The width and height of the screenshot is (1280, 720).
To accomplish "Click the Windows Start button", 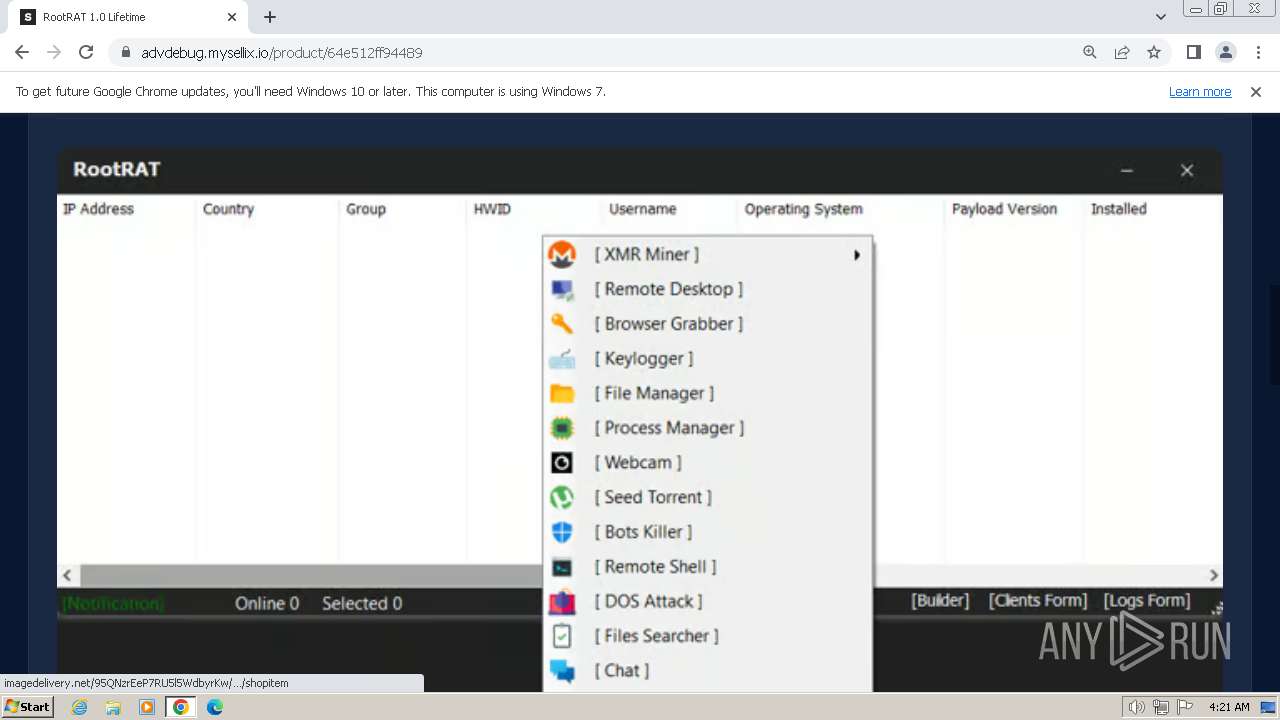I will point(28,707).
